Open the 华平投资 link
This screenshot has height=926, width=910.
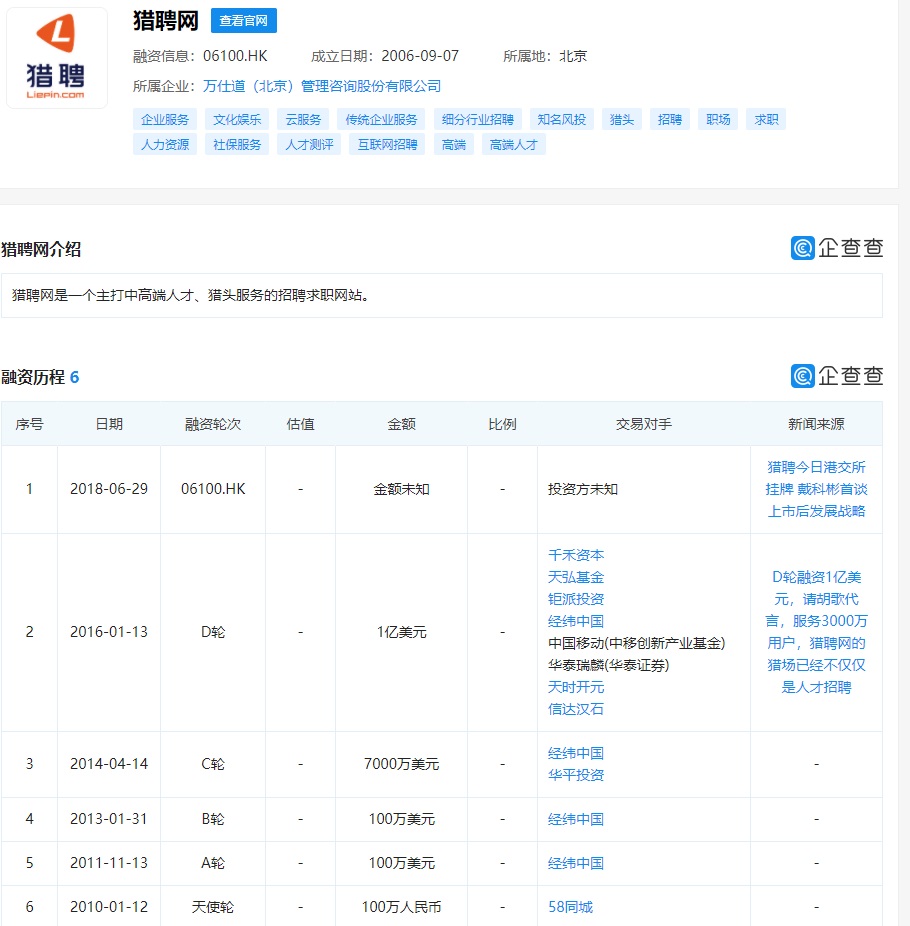coord(576,774)
